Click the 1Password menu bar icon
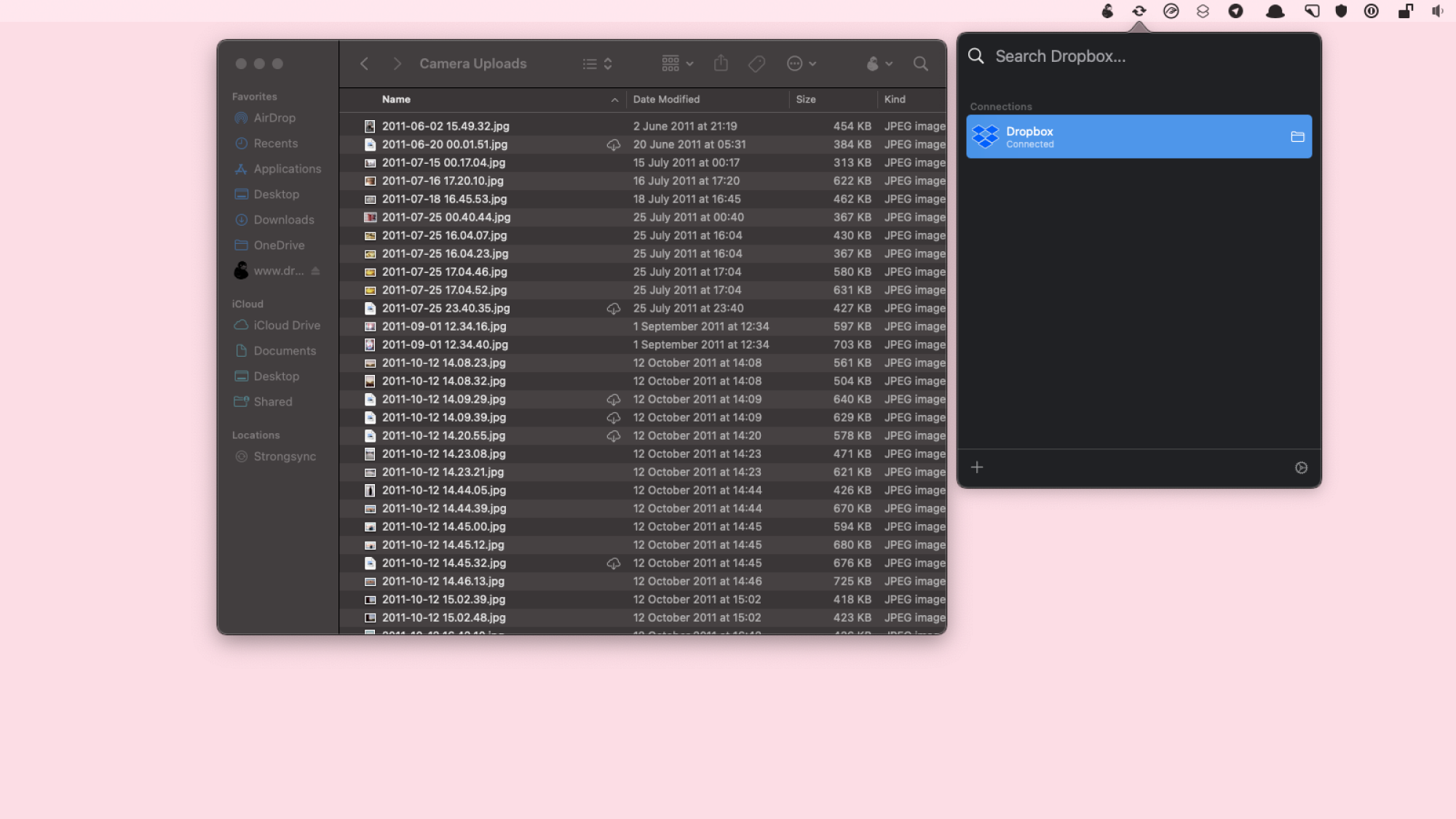Image resolution: width=1456 pixels, height=819 pixels. coord(1372,11)
